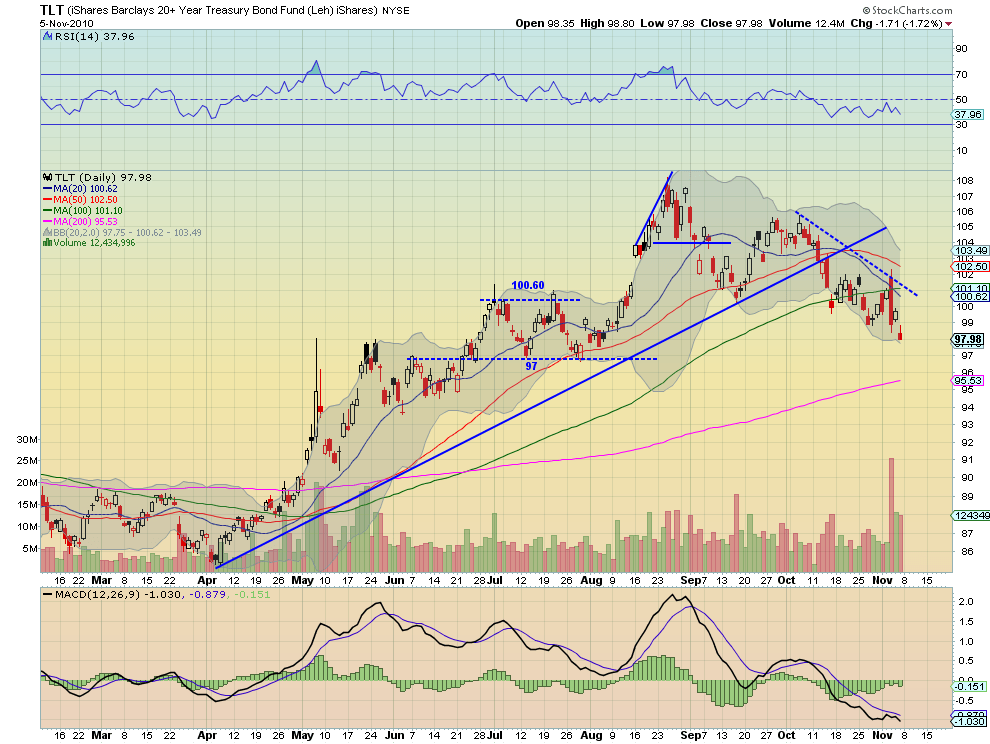Click the 37.96 RSI value tag on the right axis
Screen dimensions: 990x744
pyautogui.click(x=968, y=114)
